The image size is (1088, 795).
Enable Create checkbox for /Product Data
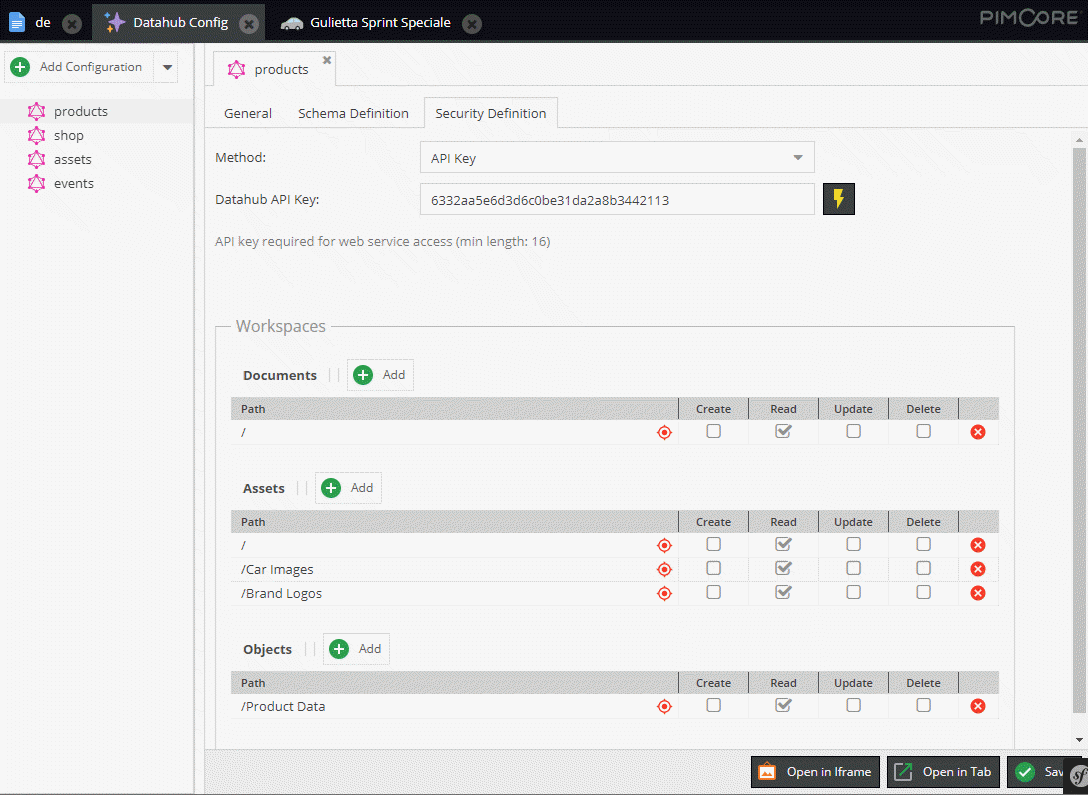(713, 705)
